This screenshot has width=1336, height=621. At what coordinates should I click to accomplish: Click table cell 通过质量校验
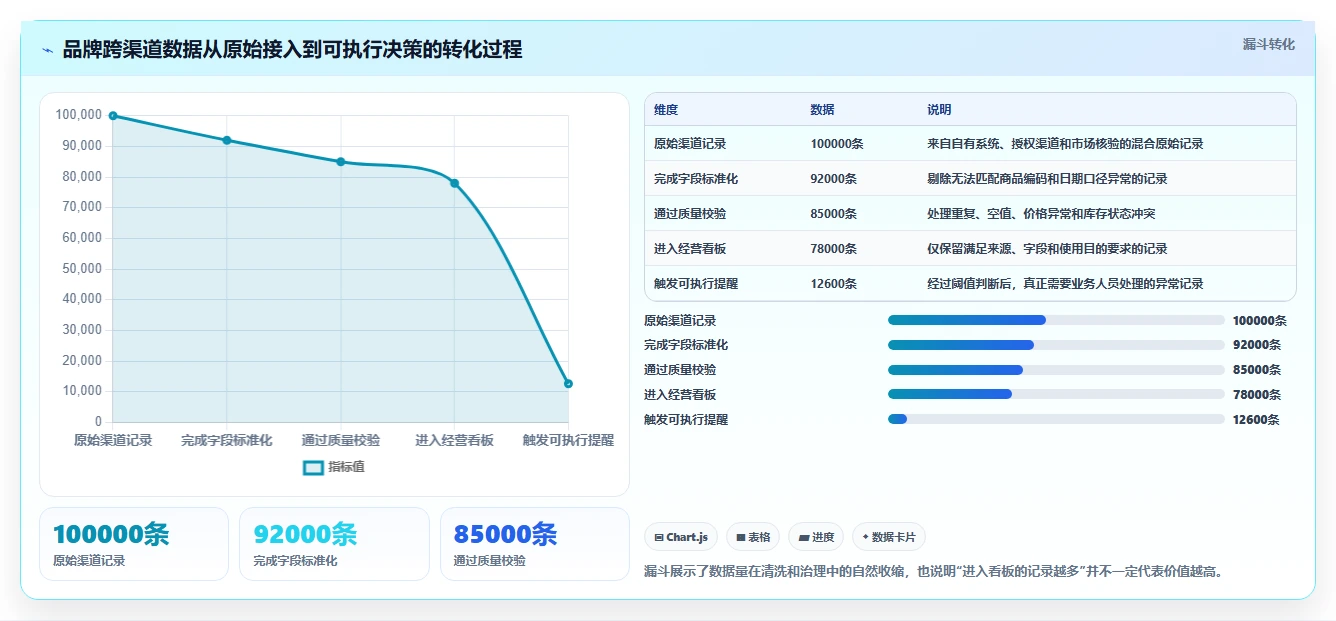tap(690, 214)
